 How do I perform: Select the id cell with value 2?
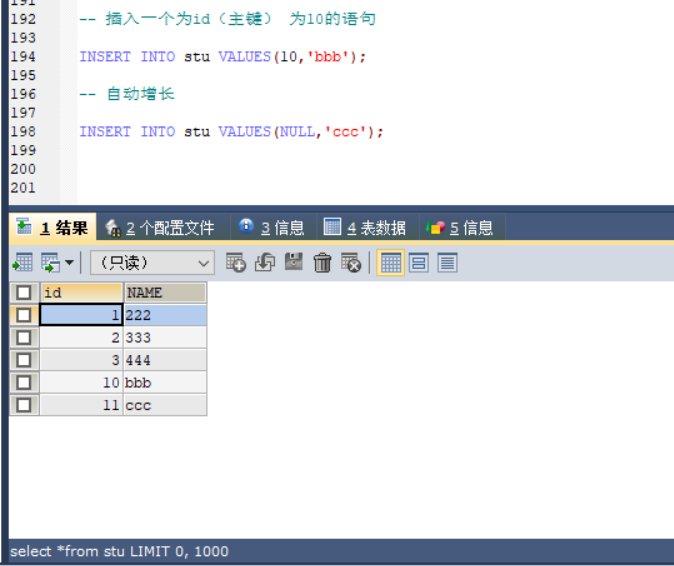point(82,337)
